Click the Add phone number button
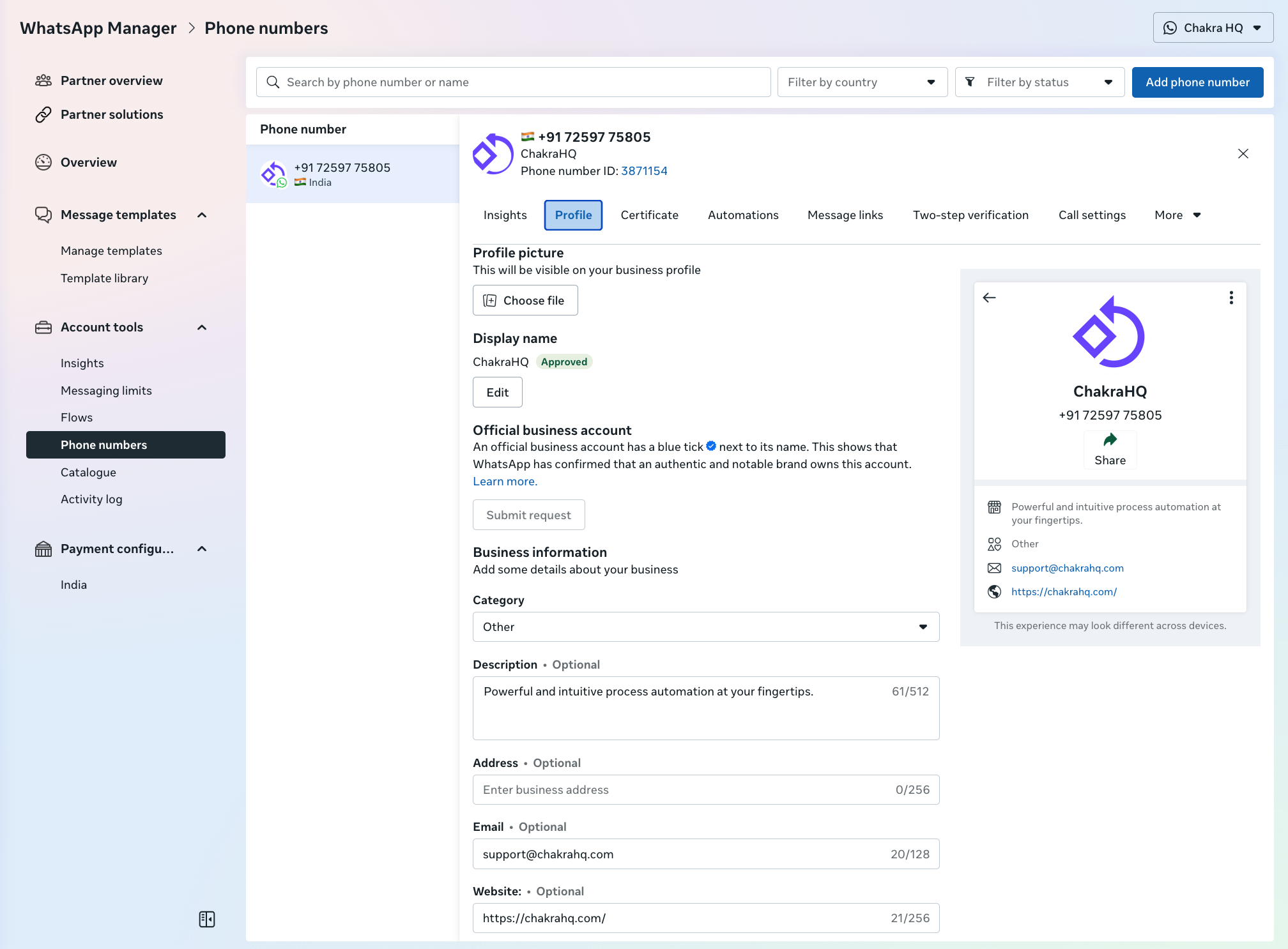 pyautogui.click(x=1197, y=82)
